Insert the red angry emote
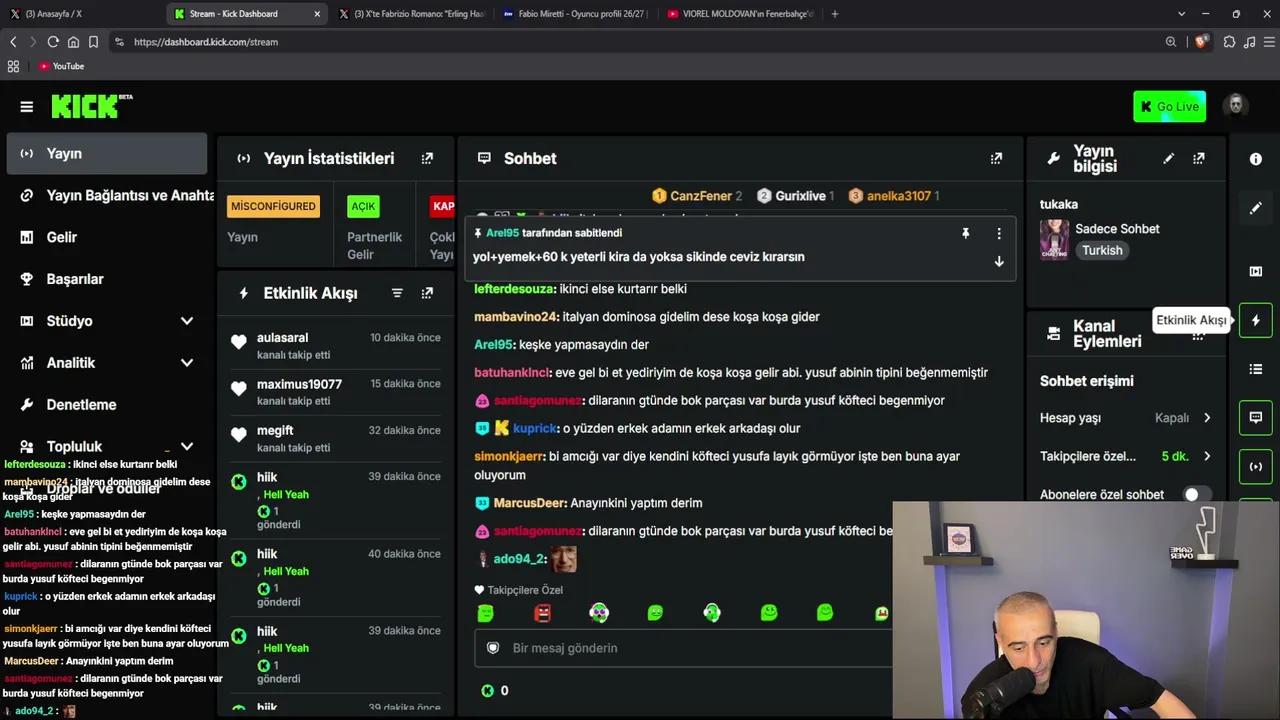Image resolution: width=1280 pixels, height=720 pixels. coord(542,612)
